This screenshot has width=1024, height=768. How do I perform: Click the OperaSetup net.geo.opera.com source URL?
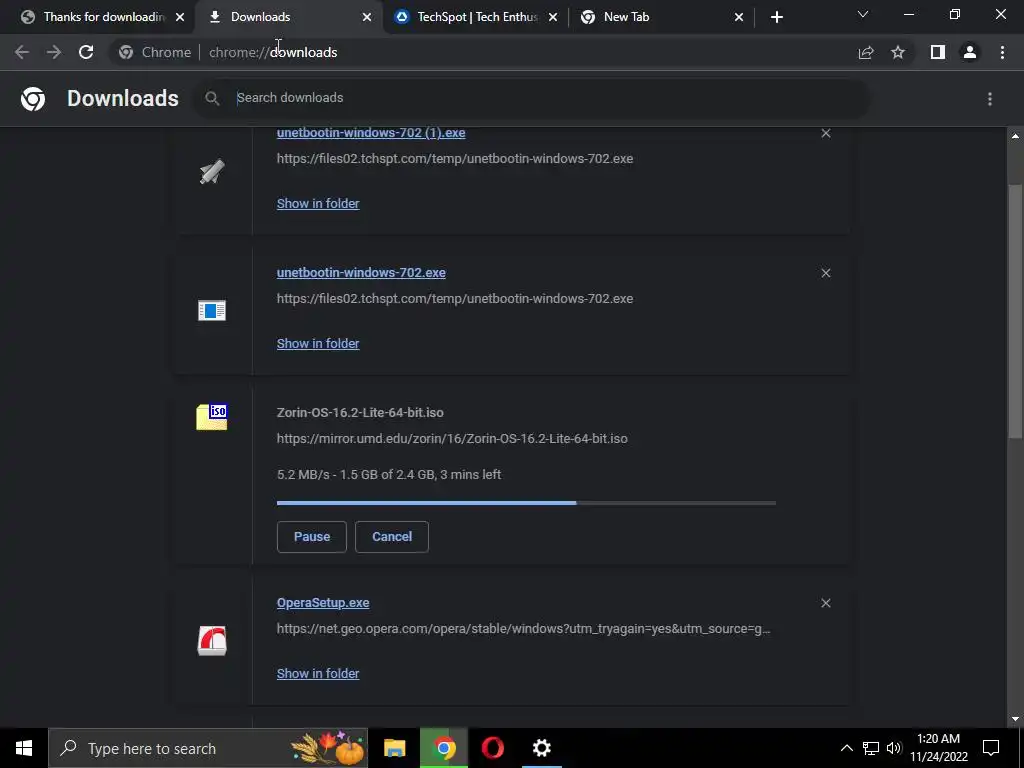[523, 629]
